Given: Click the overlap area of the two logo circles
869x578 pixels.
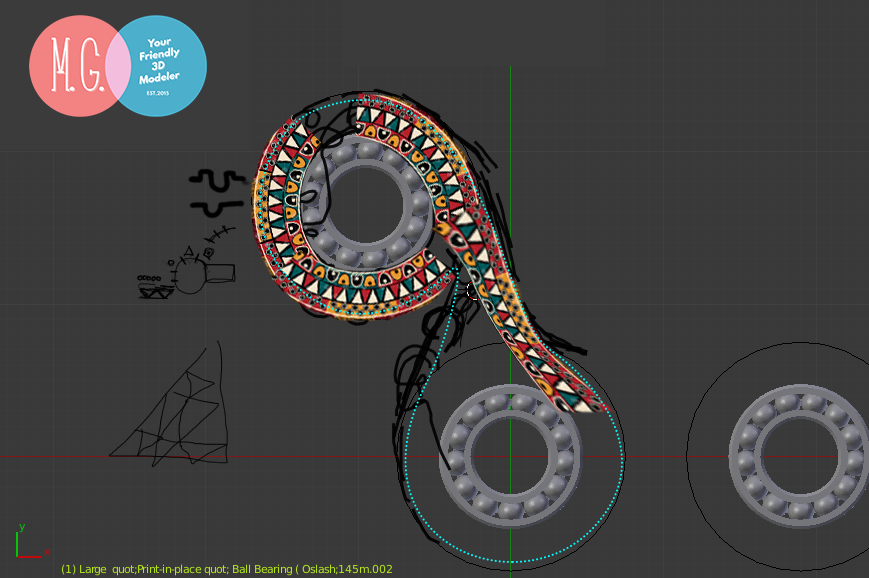Looking at the screenshot, I should [x=120, y=65].
